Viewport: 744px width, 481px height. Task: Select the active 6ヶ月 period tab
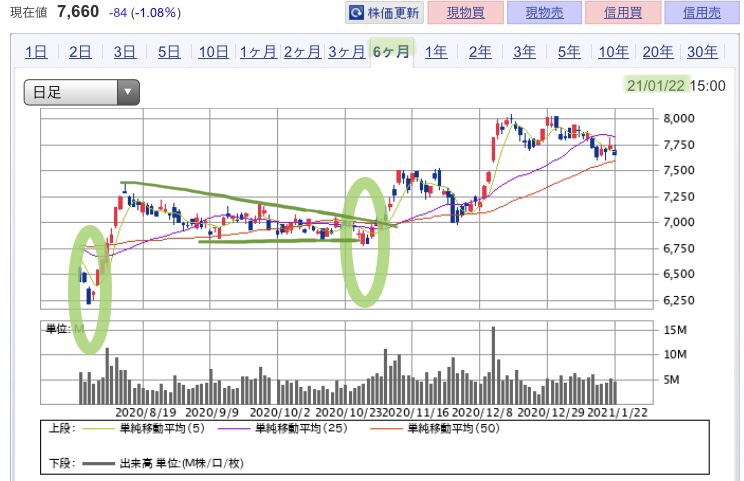(391, 52)
